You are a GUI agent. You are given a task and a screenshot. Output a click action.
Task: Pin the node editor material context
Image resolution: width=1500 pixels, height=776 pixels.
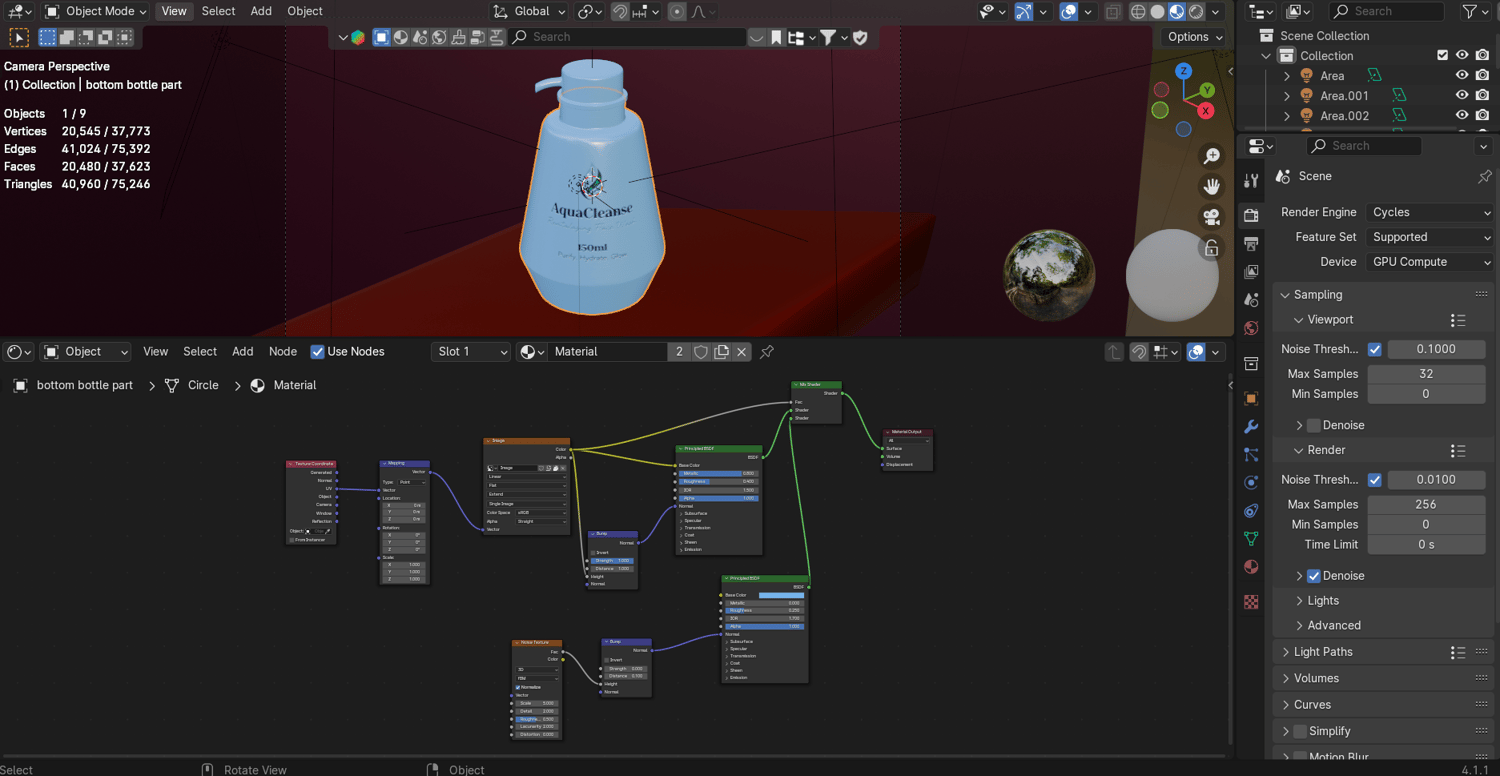pyautogui.click(x=767, y=352)
